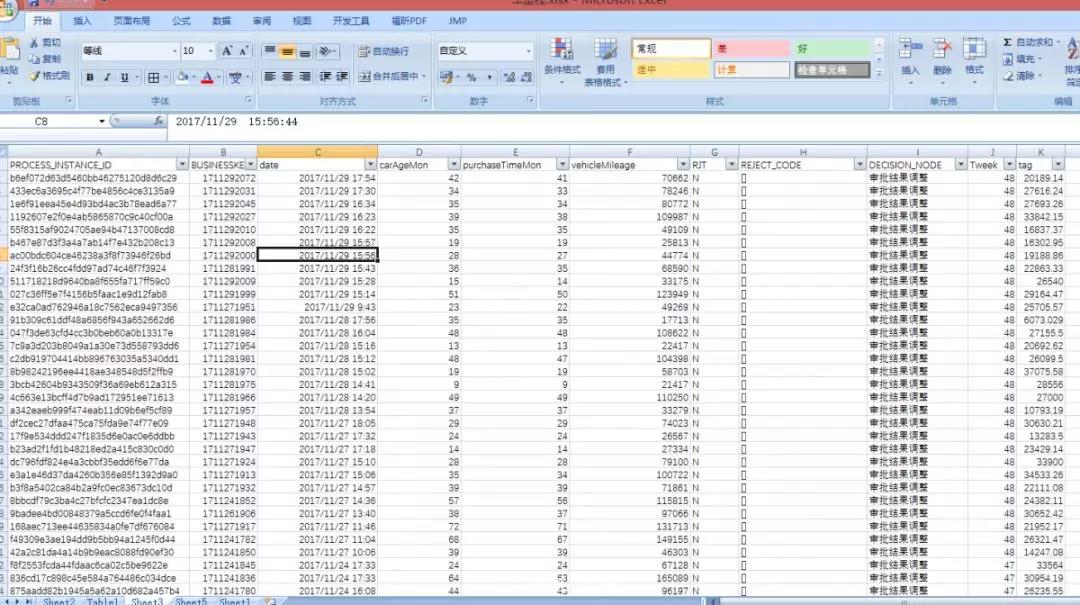The height and width of the screenshot is (605, 1080).
Task: Toggle italic formatting
Action: point(107,78)
